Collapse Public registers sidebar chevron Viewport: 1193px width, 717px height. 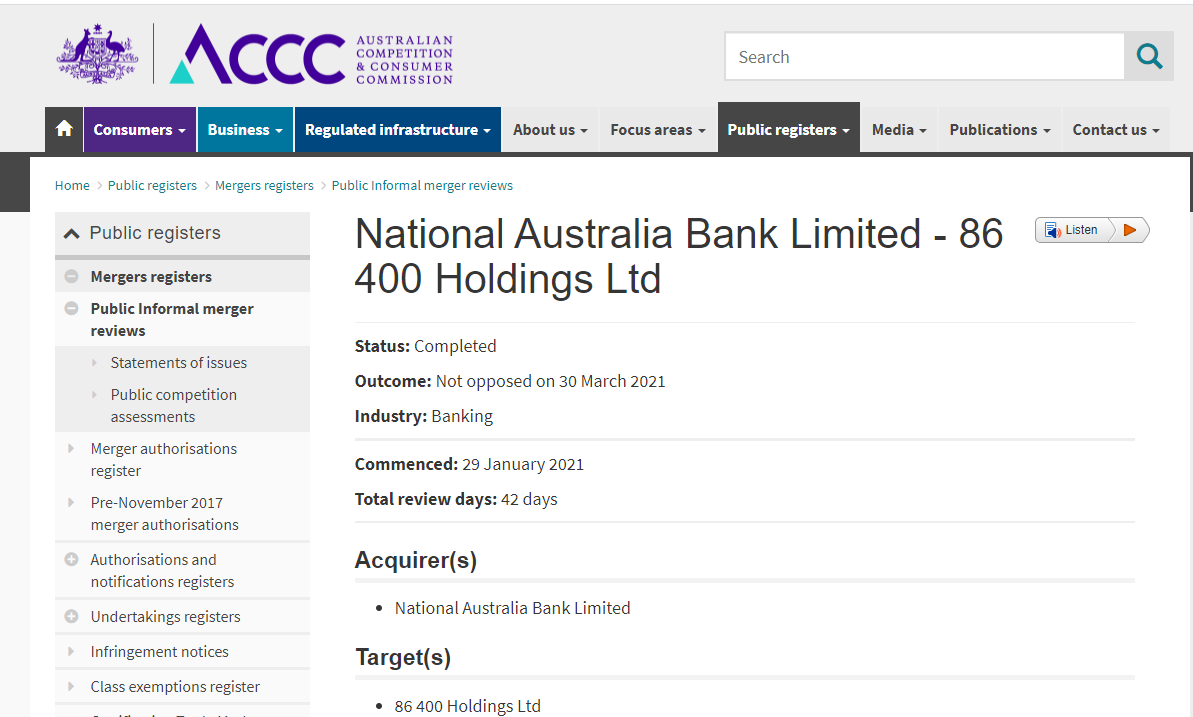click(x=71, y=233)
